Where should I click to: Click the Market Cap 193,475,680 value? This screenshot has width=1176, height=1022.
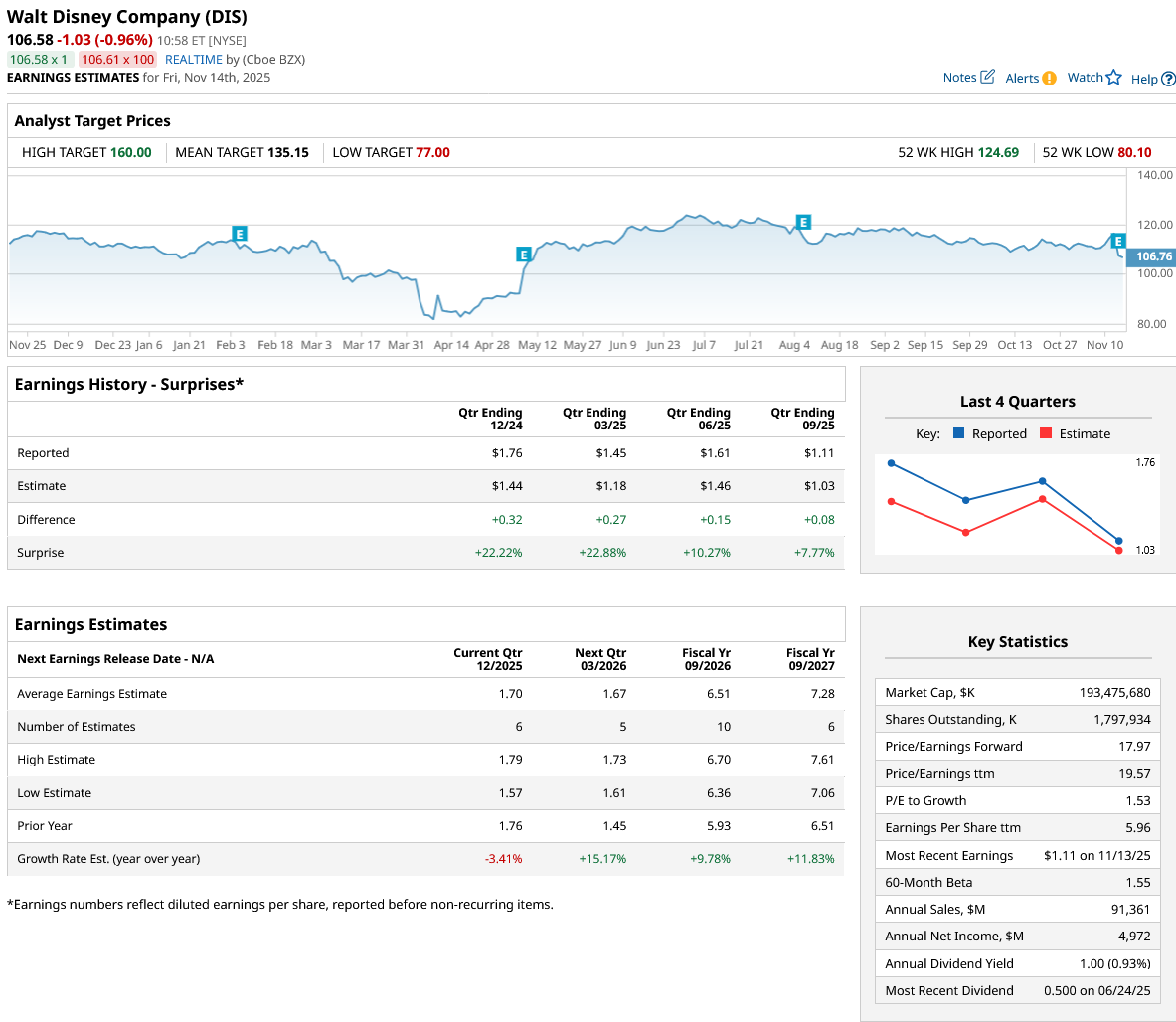(1114, 693)
